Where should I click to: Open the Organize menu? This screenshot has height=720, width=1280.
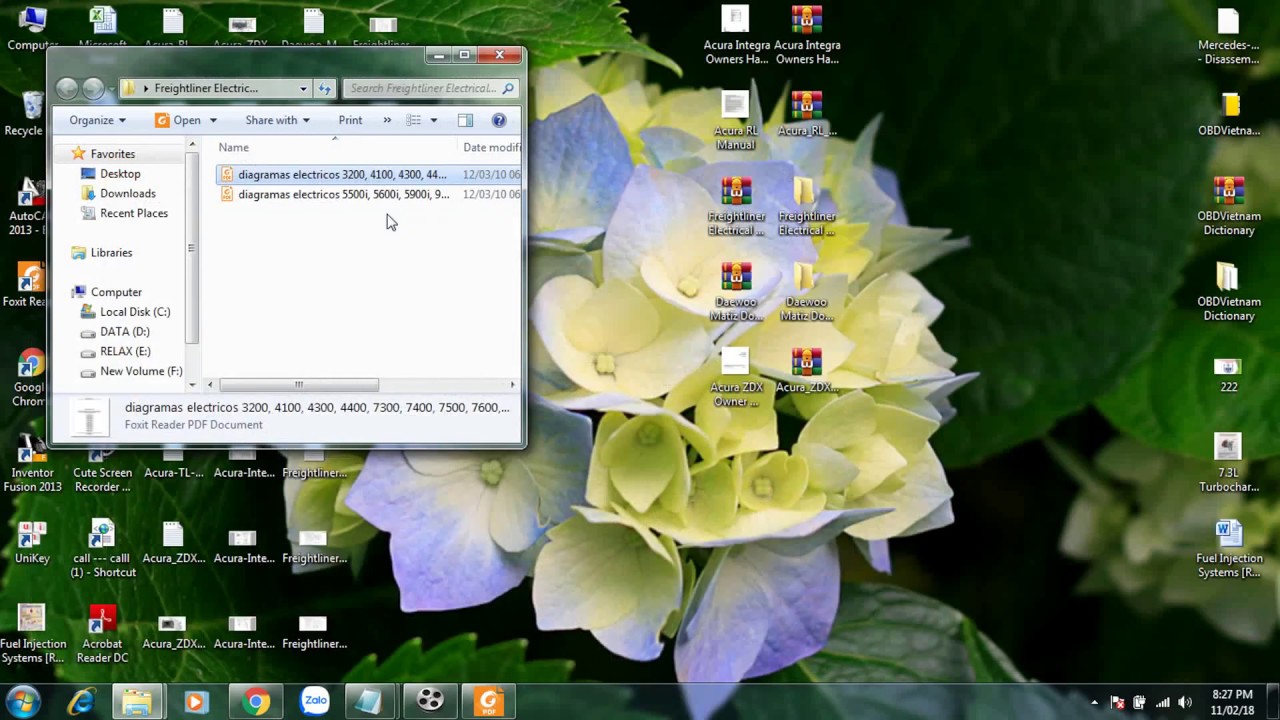(x=97, y=120)
